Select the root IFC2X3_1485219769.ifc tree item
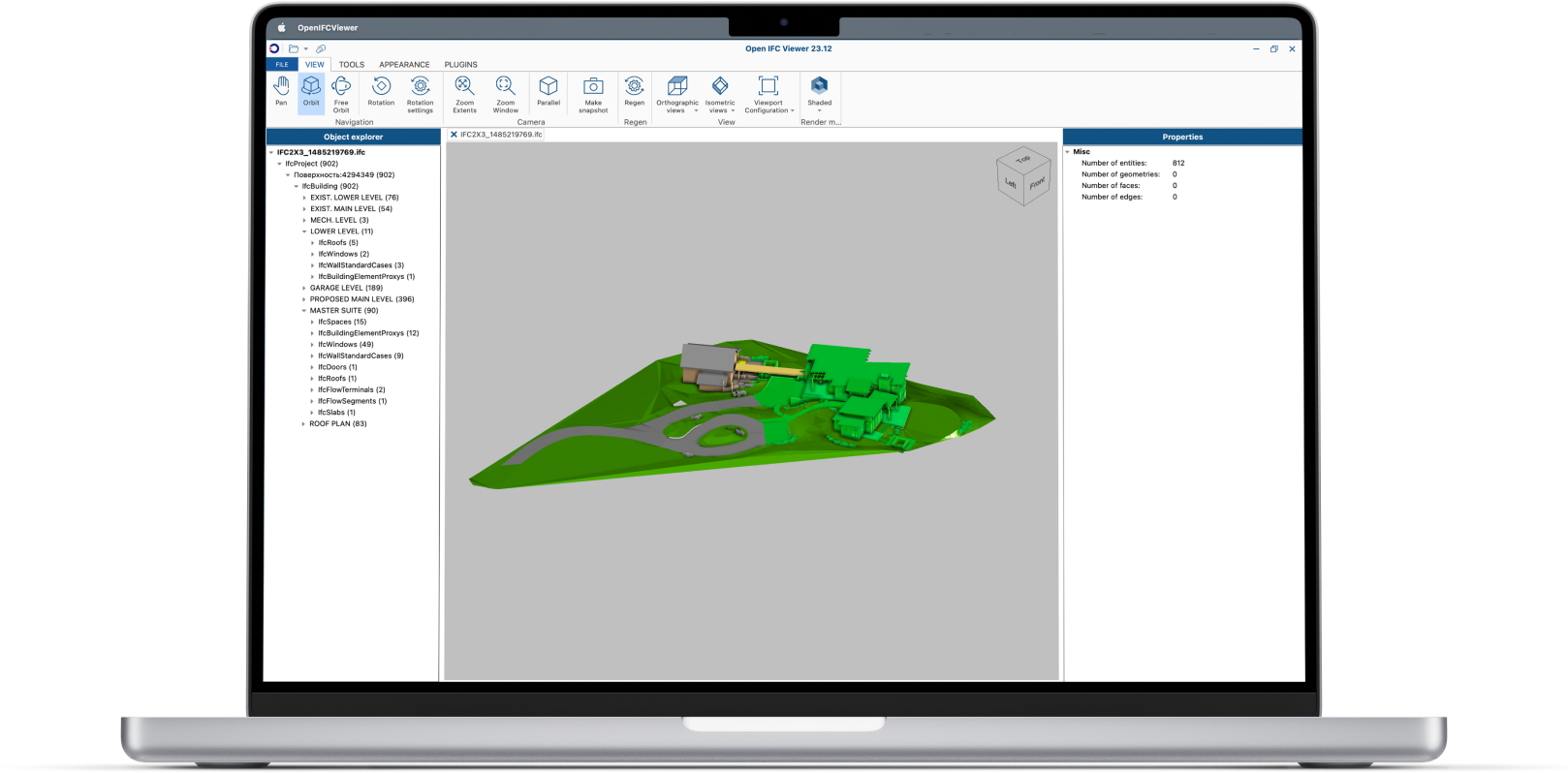 321,152
